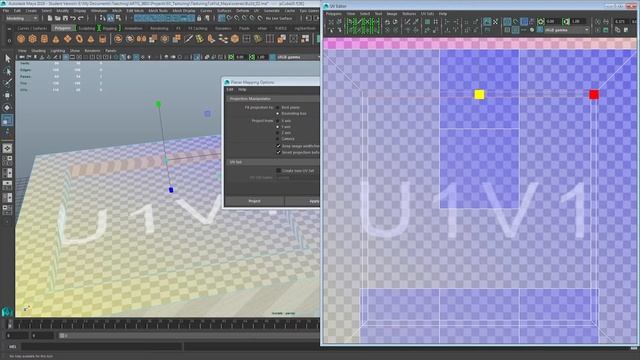Viewport: 640px width, 360px height.
Task: Click the MEL command line input
Action: pos(101,347)
